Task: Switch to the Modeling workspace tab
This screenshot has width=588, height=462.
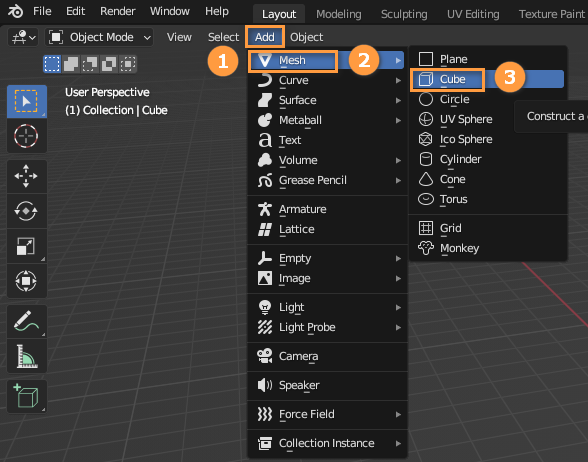Action: tap(339, 14)
